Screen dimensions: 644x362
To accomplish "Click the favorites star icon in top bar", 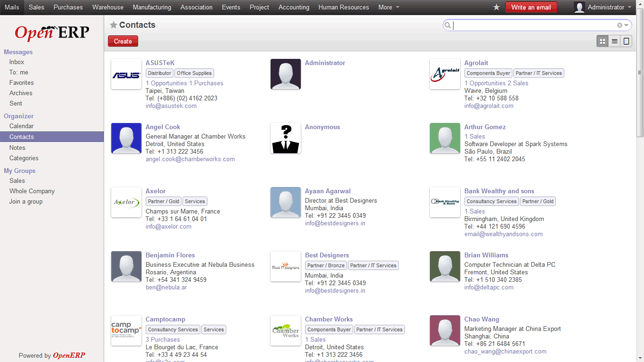I will 496,7.
